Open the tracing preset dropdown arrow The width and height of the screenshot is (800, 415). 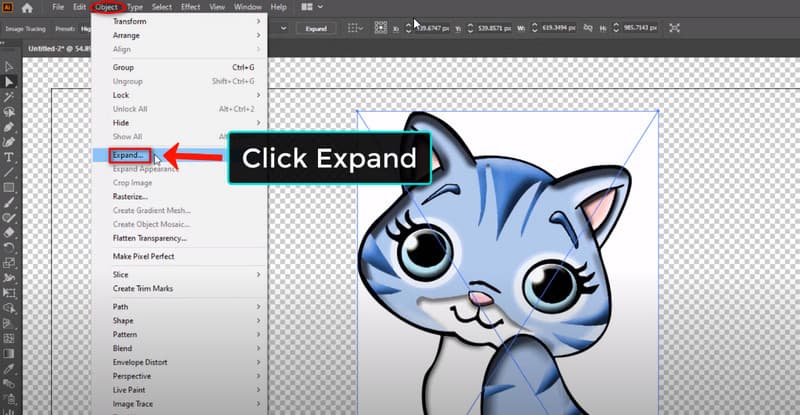tap(284, 29)
